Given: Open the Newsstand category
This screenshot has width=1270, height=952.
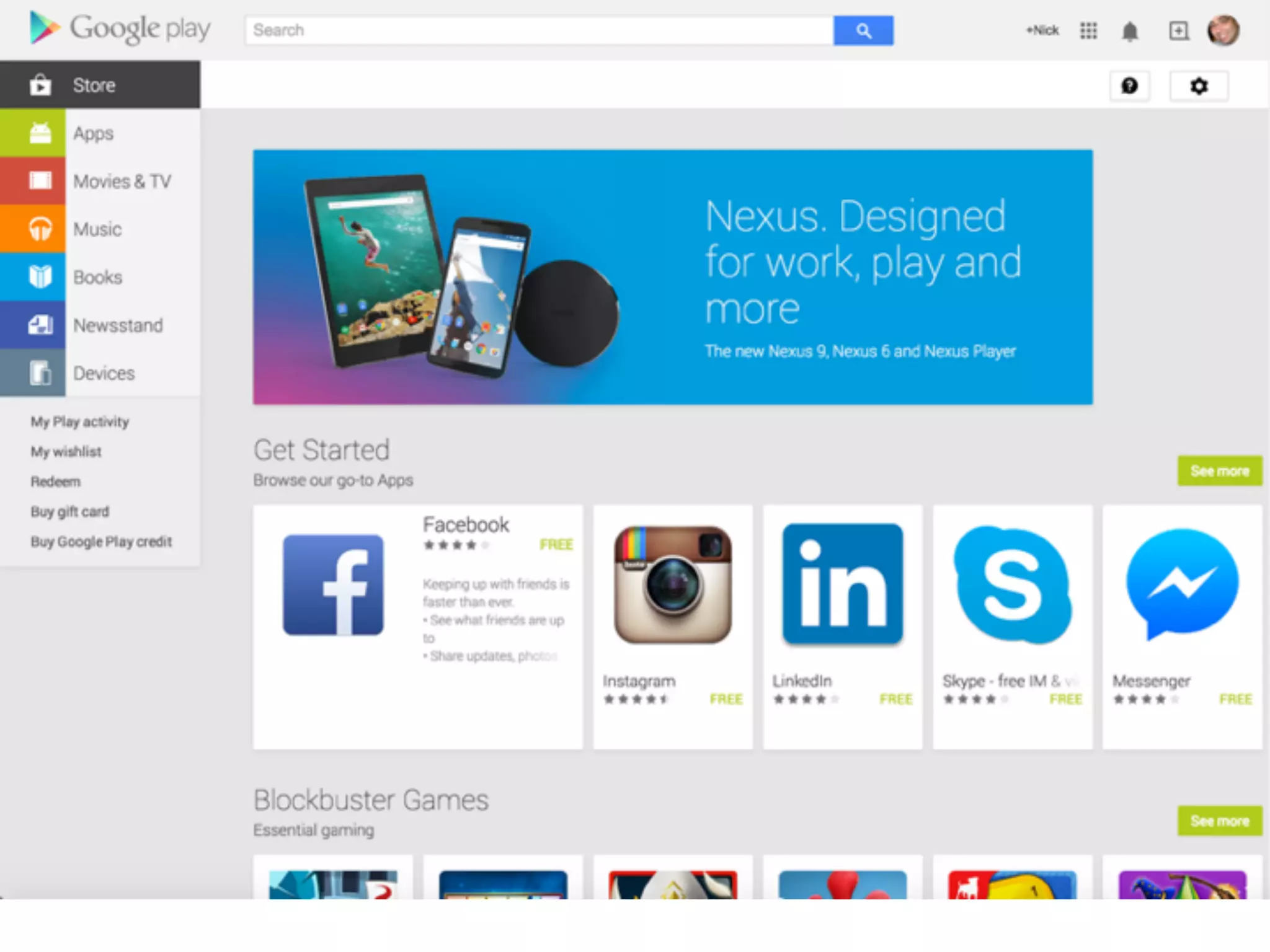Looking at the screenshot, I should pyautogui.click(x=100, y=325).
